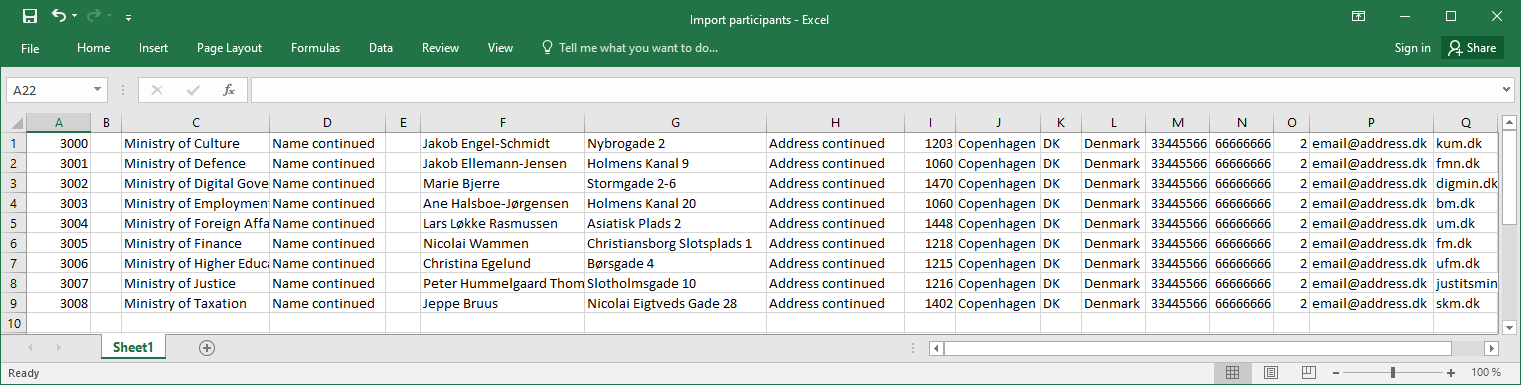Viewport: 1521px width, 385px height.
Task: Click cell Ministry of Finance
Action: coord(195,243)
